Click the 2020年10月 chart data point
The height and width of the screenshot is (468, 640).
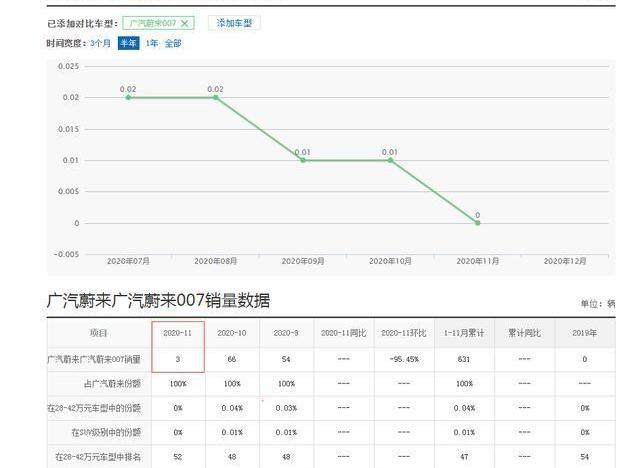point(390,160)
